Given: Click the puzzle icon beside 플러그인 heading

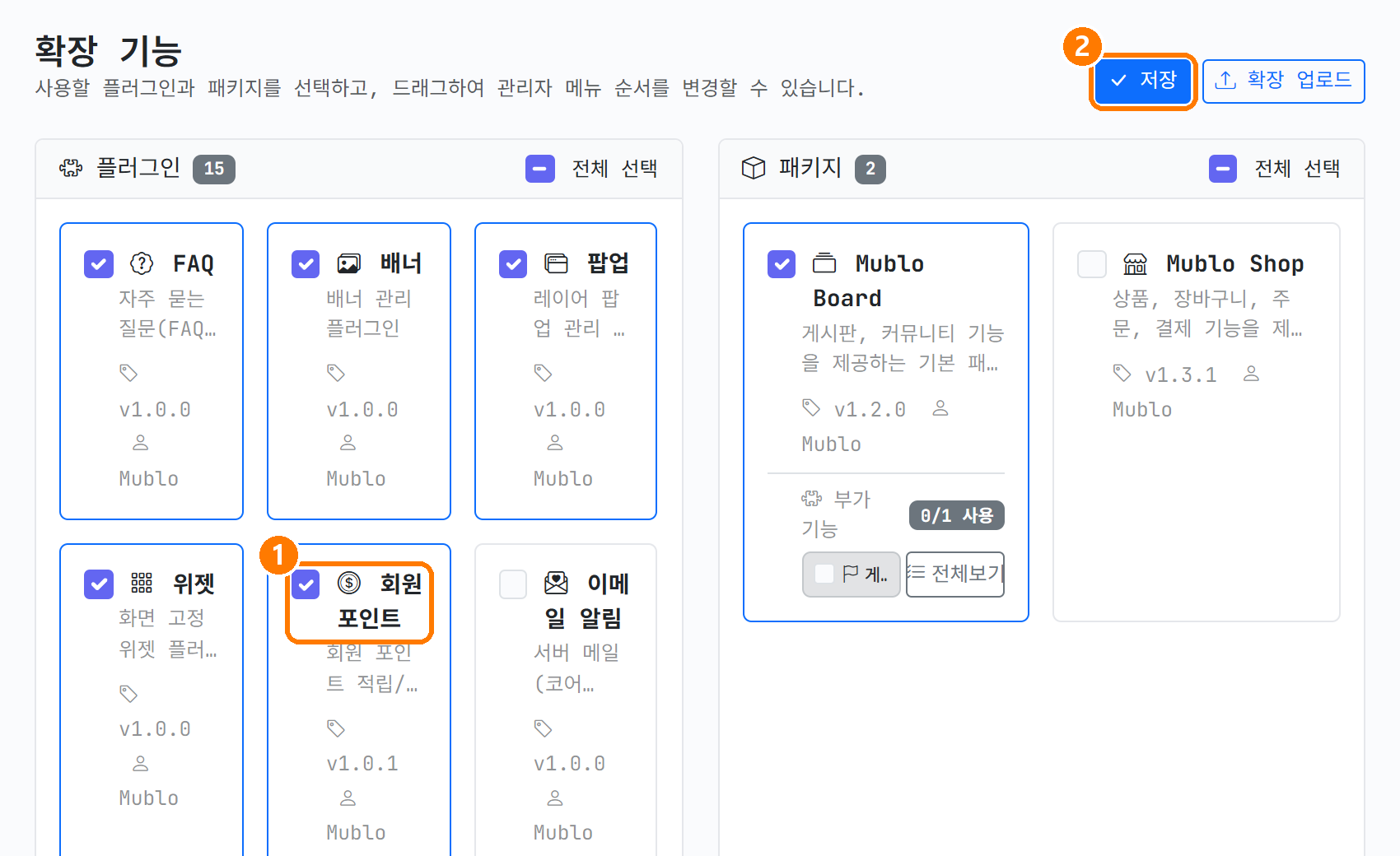Looking at the screenshot, I should 71,169.
